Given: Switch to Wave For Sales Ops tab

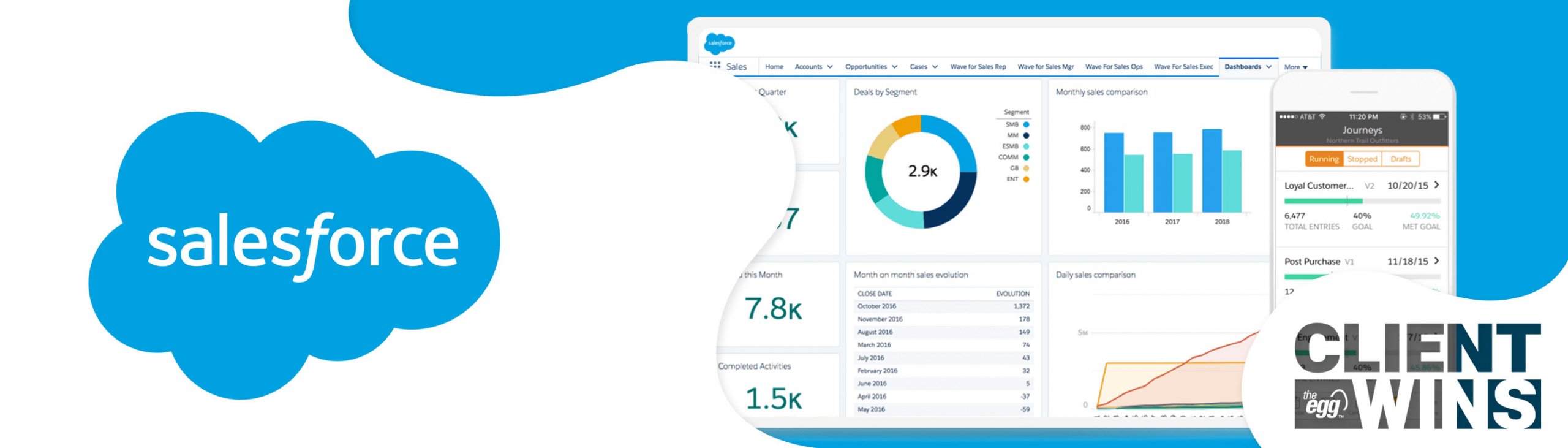Looking at the screenshot, I should click(x=1114, y=67).
